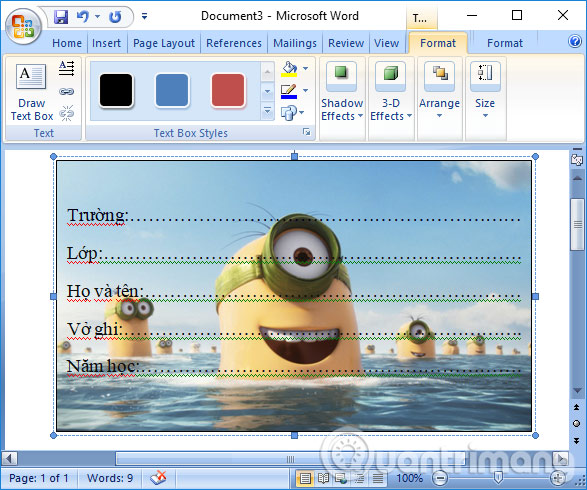Click the top-left corner handle of the text box
Image resolution: width=587 pixels, height=490 pixels.
click(53, 156)
